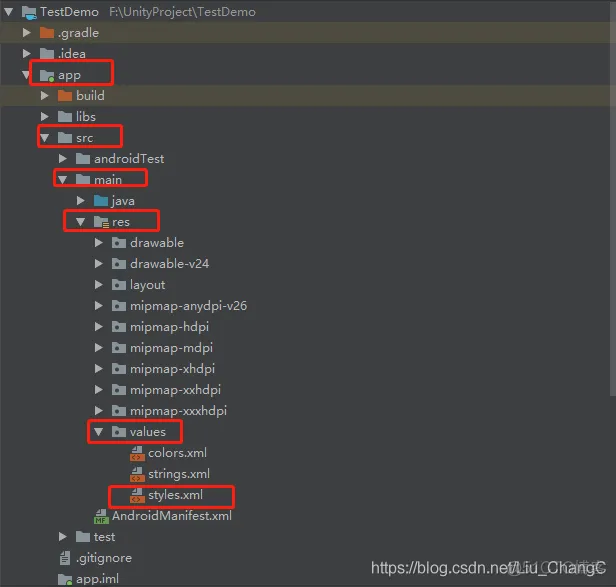Select the .gitignore file name
This screenshot has width=616, height=587.
point(104,558)
